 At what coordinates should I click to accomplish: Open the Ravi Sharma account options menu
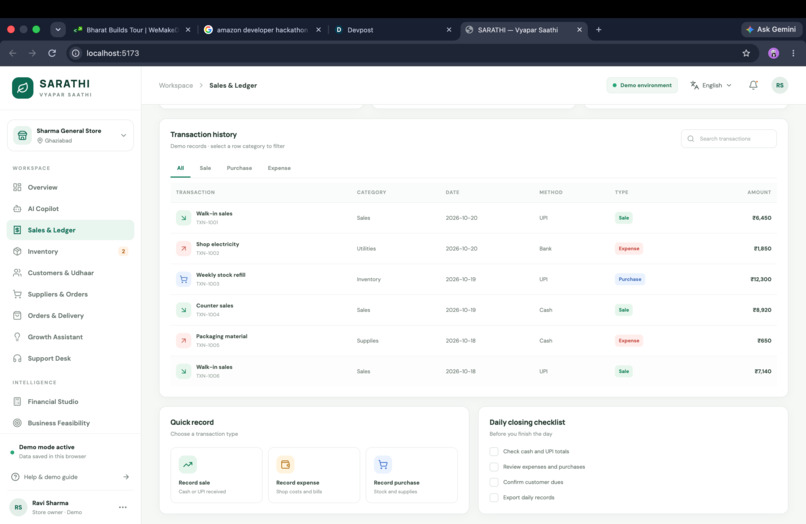pyautogui.click(x=122, y=507)
